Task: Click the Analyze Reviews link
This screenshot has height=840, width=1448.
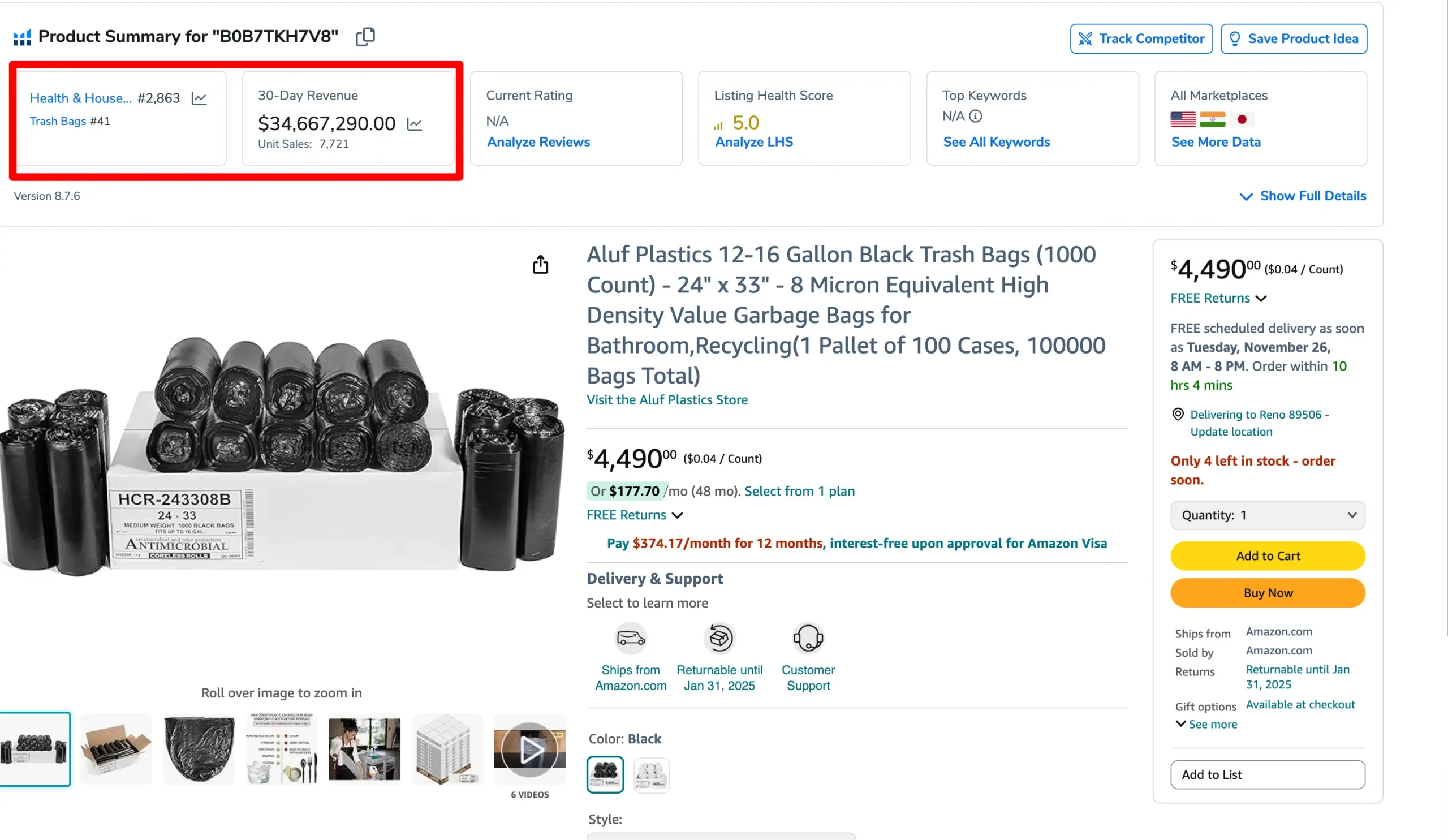Action: click(x=538, y=141)
